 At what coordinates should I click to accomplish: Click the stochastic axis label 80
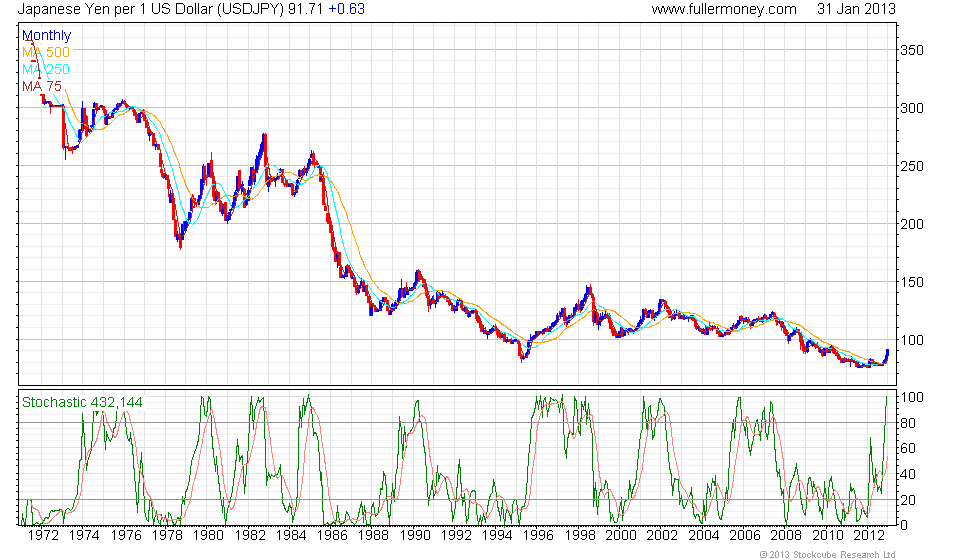pyautogui.click(x=908, y=423)
